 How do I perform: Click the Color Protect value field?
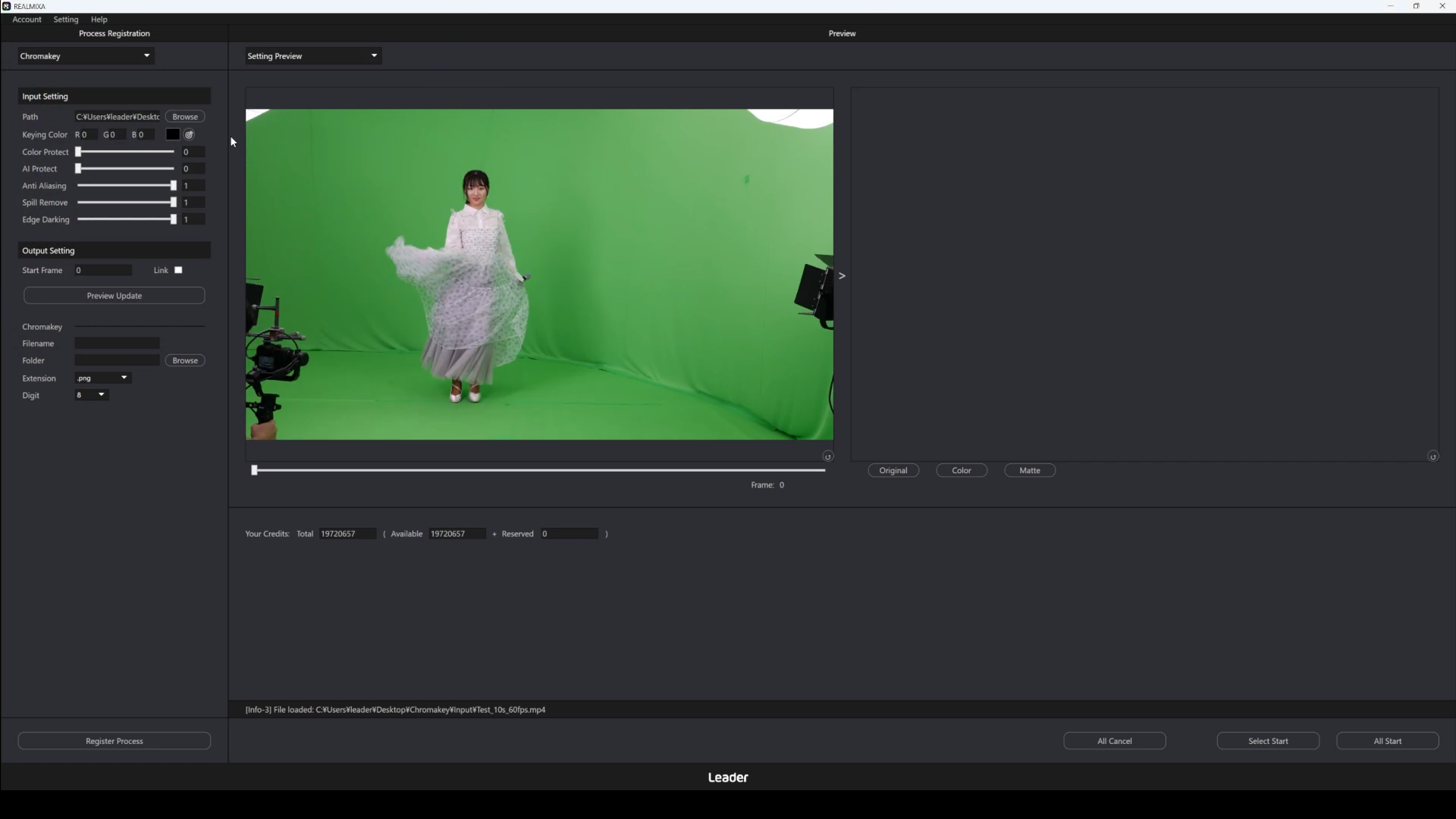pyautogui.click(x=193, y=152)
